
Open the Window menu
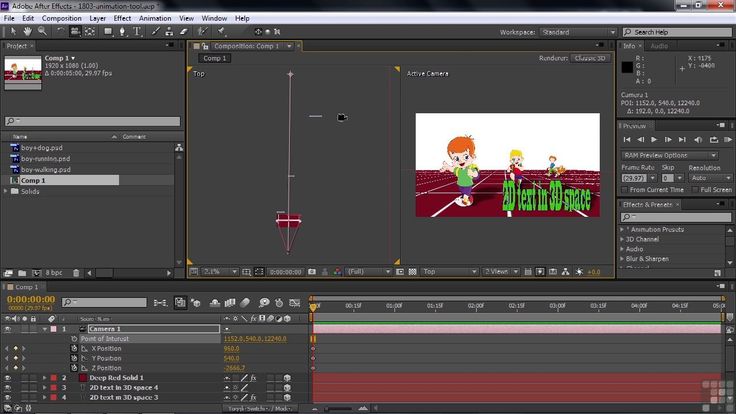[x=214, y=18]
